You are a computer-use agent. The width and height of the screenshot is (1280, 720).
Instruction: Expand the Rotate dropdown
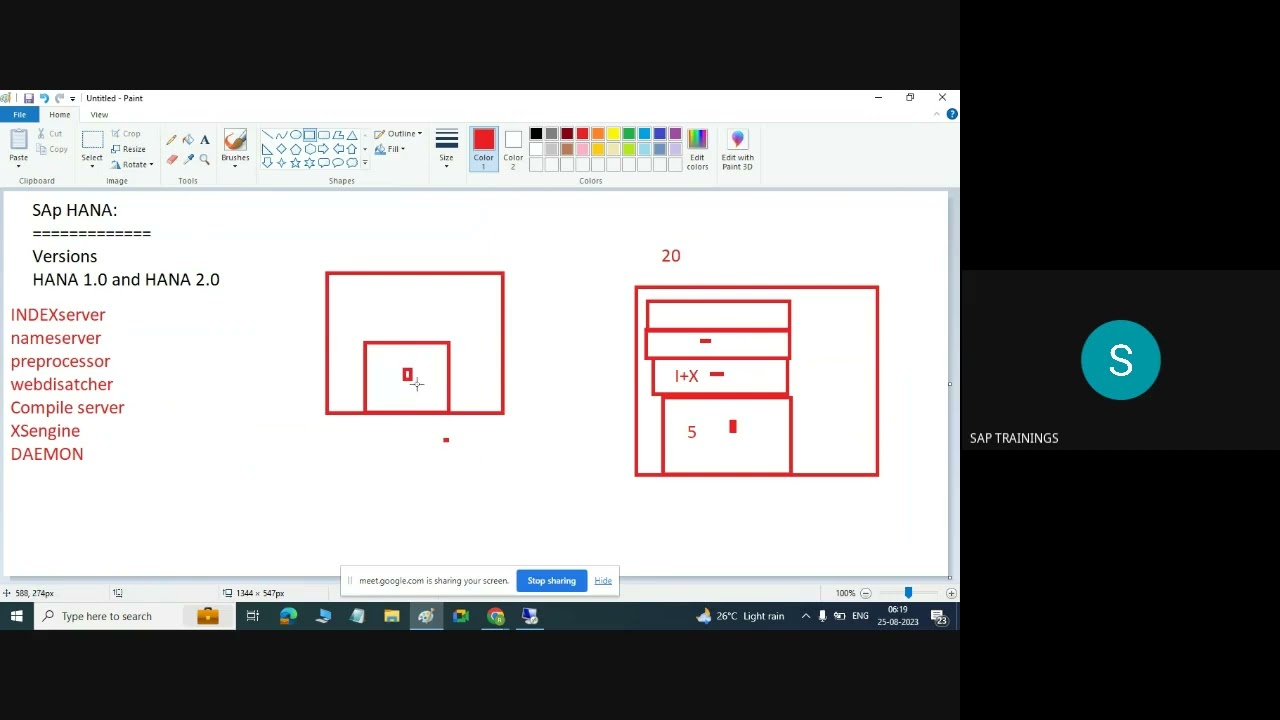pyautogui.click(x=133, y=164)
